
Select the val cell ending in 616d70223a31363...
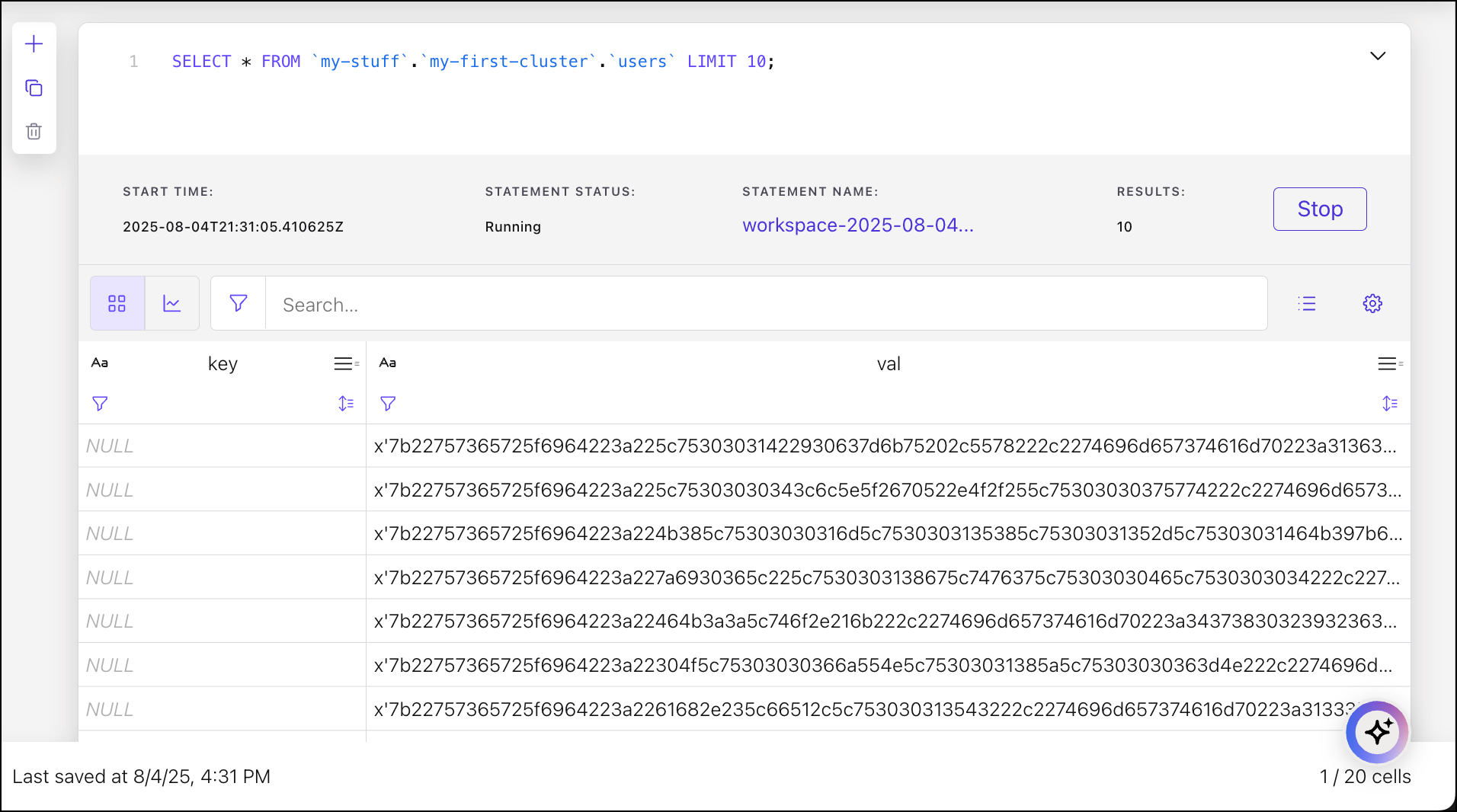pyautogui.click(x=888, y=446)
